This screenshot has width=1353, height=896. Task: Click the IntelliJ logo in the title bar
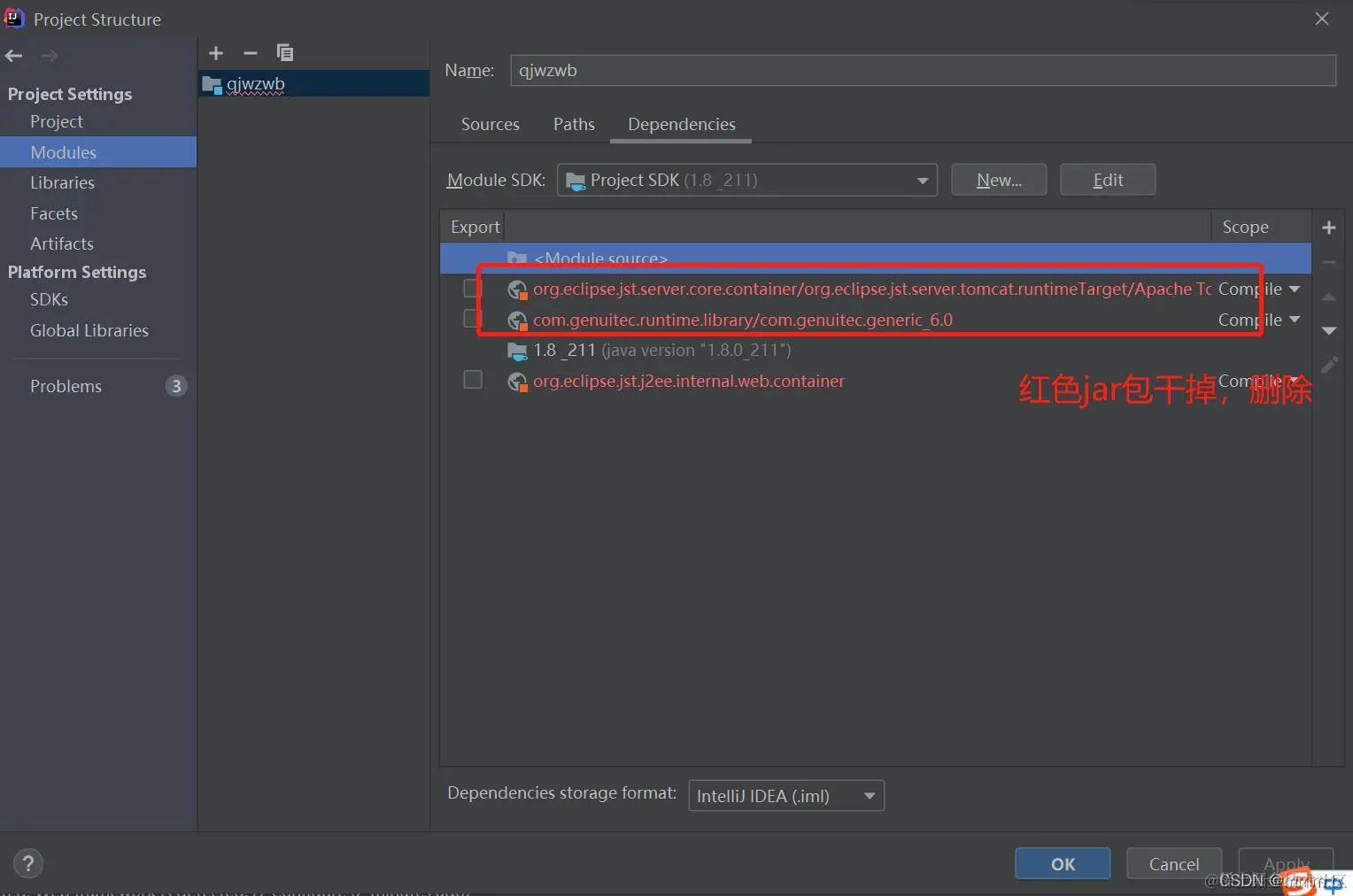tap(14, 19)
